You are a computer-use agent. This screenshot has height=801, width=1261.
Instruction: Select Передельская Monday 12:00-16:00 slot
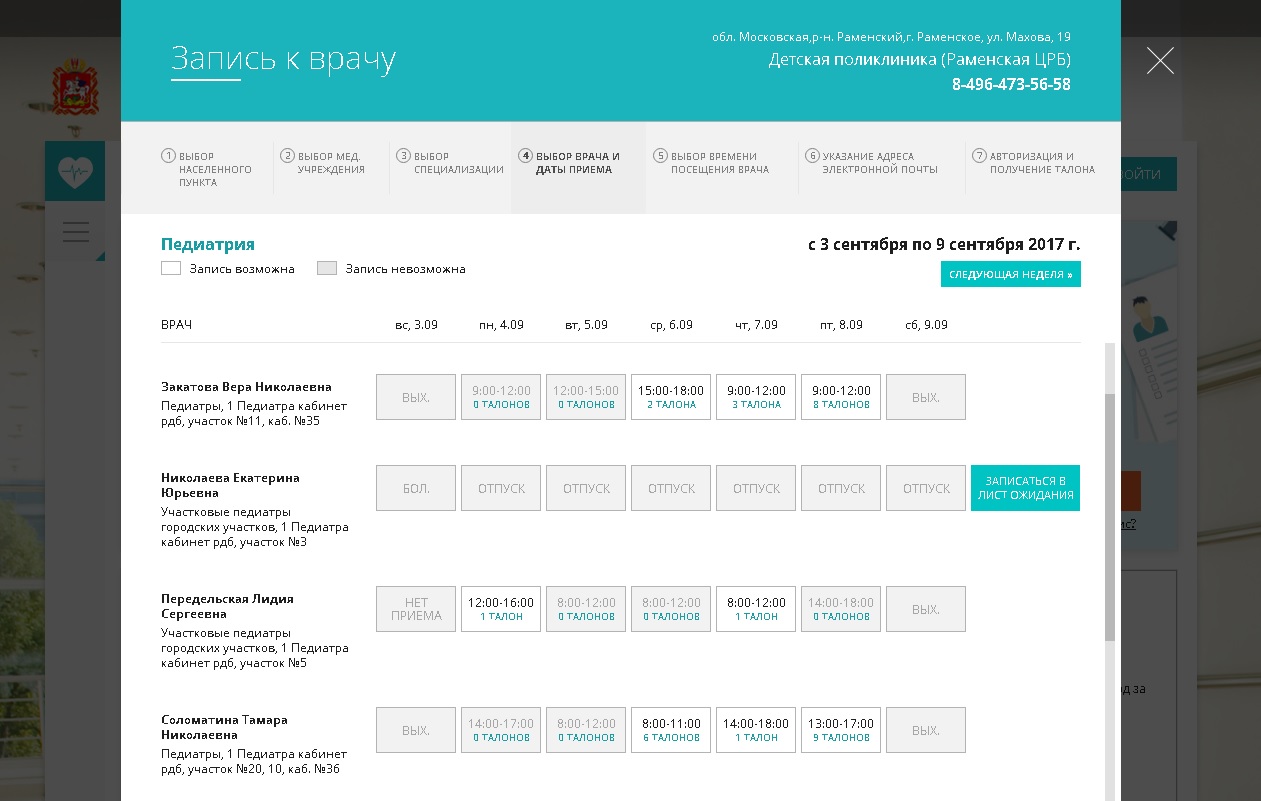tap(501, 609)
